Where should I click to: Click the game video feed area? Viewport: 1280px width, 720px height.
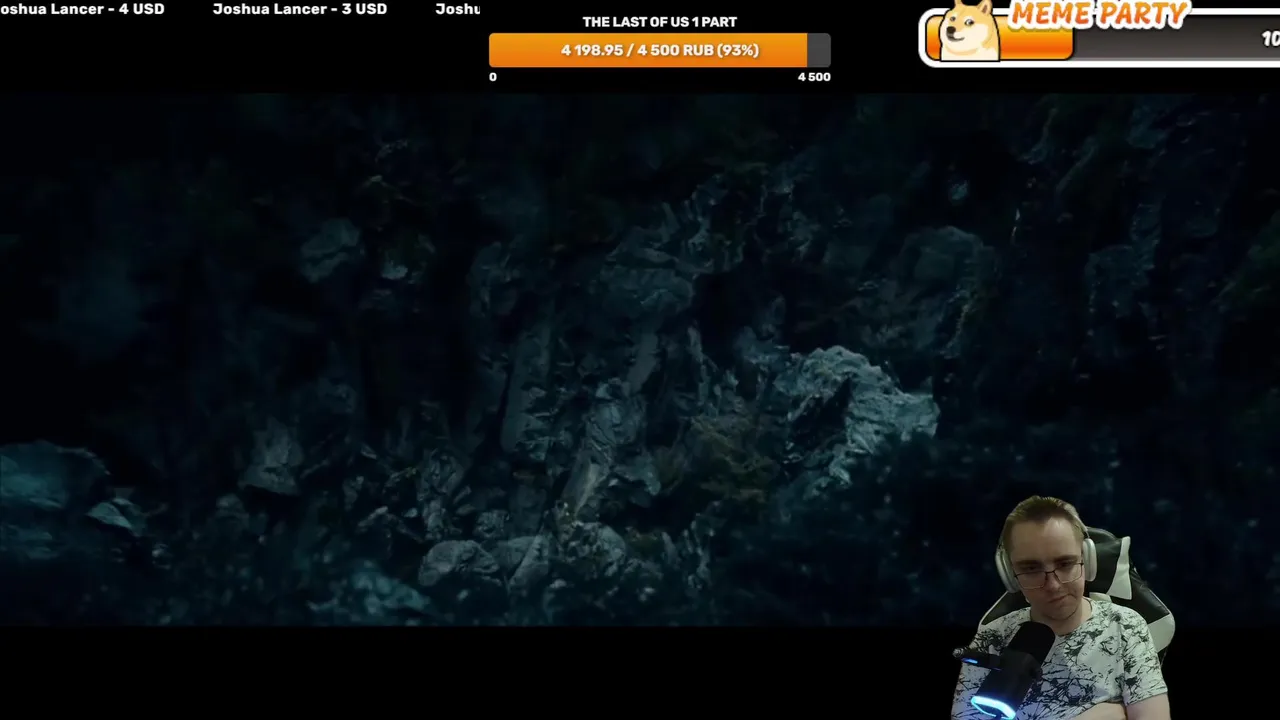[640, 360]
